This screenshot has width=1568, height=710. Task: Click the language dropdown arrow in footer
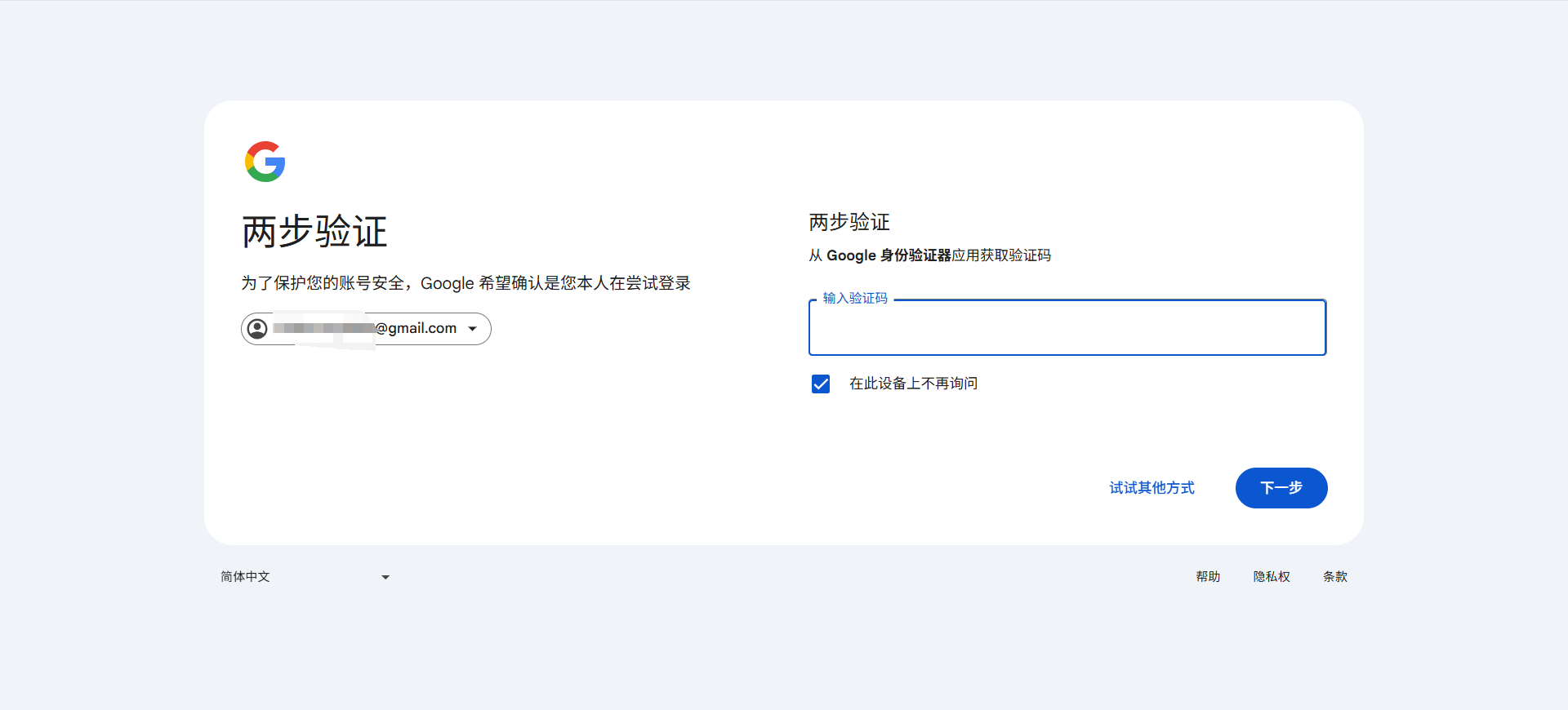(x=385, y=578)
